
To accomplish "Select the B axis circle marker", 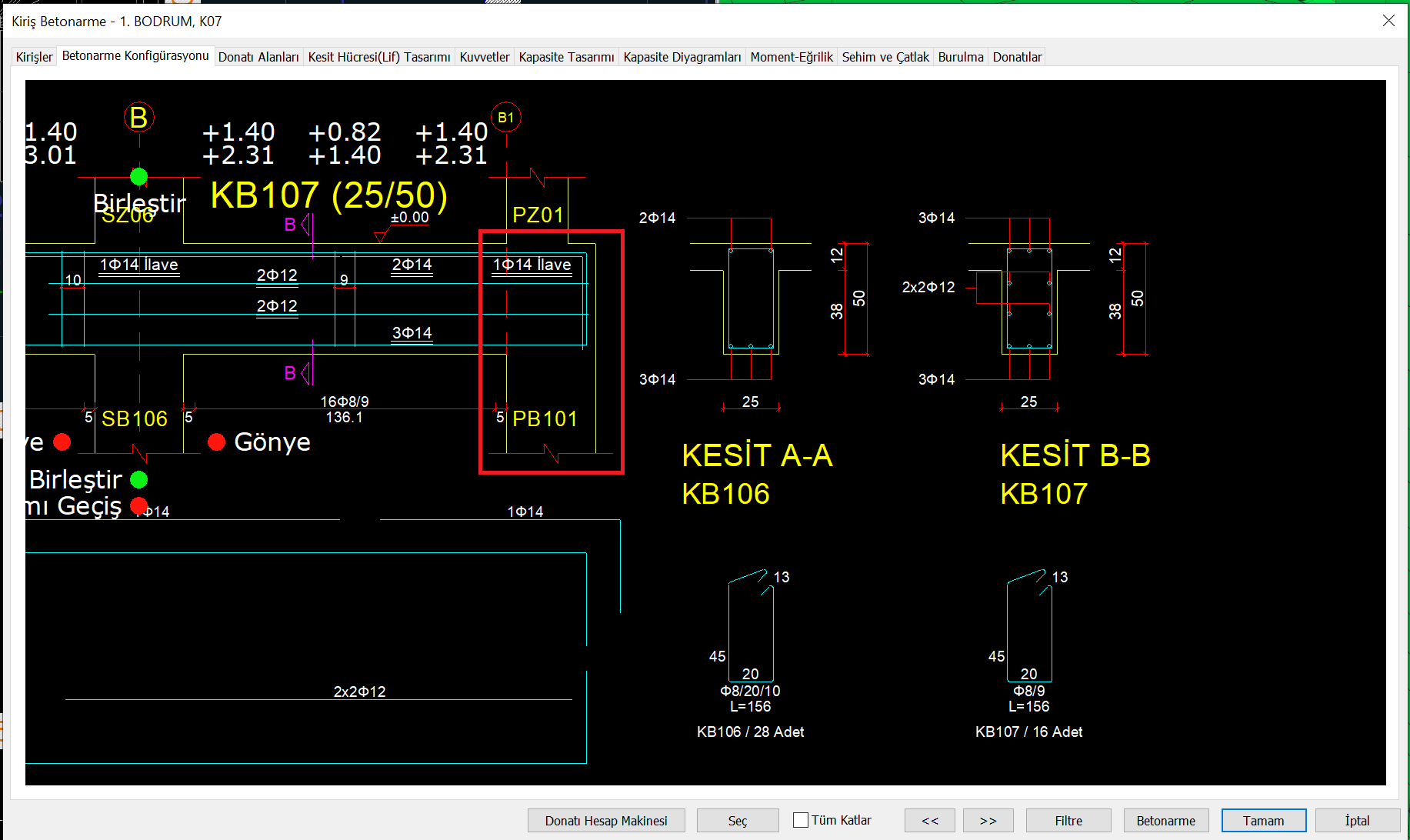I will [139, 118].
